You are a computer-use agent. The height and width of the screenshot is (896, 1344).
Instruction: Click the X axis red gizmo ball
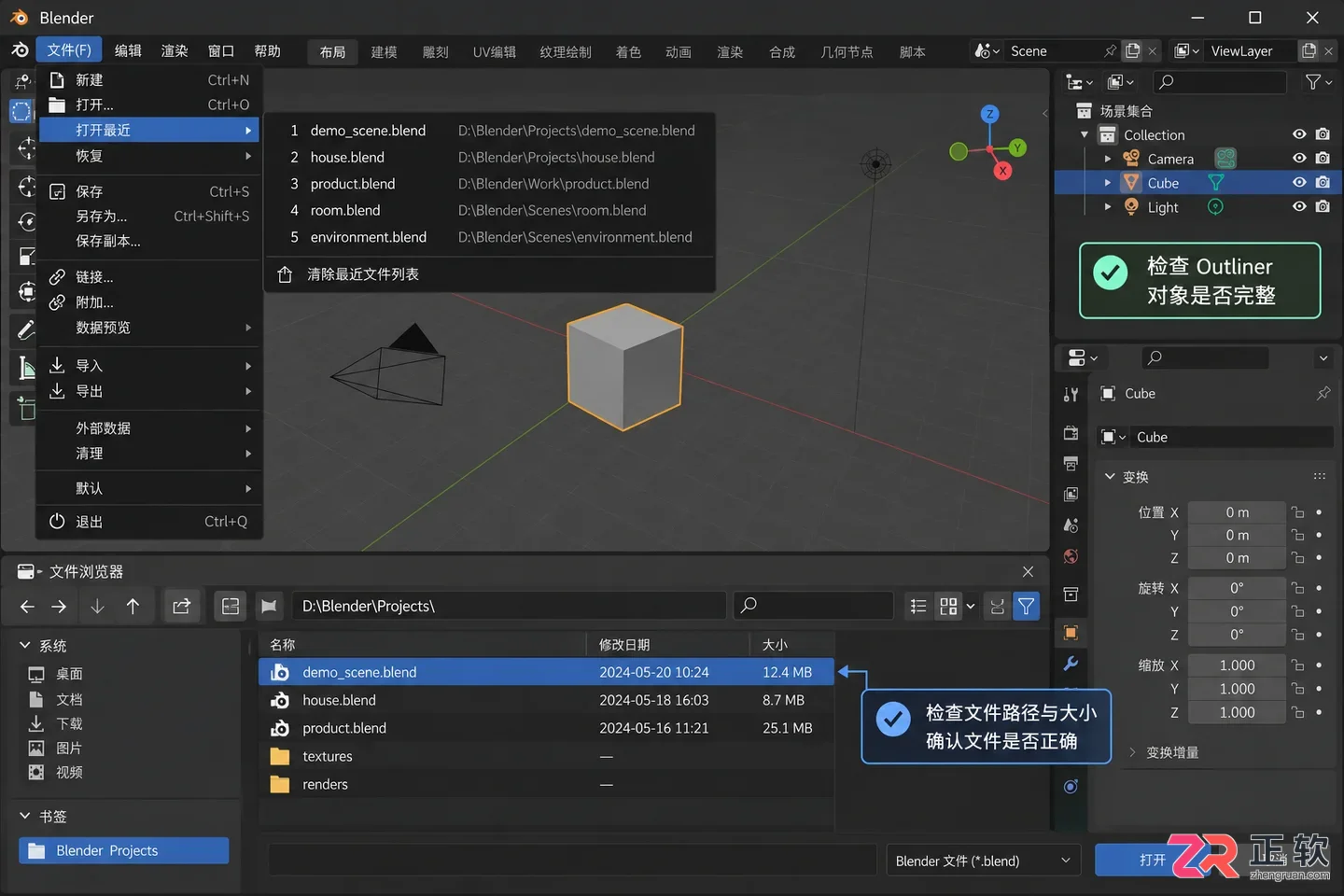tap(1002, 171)
